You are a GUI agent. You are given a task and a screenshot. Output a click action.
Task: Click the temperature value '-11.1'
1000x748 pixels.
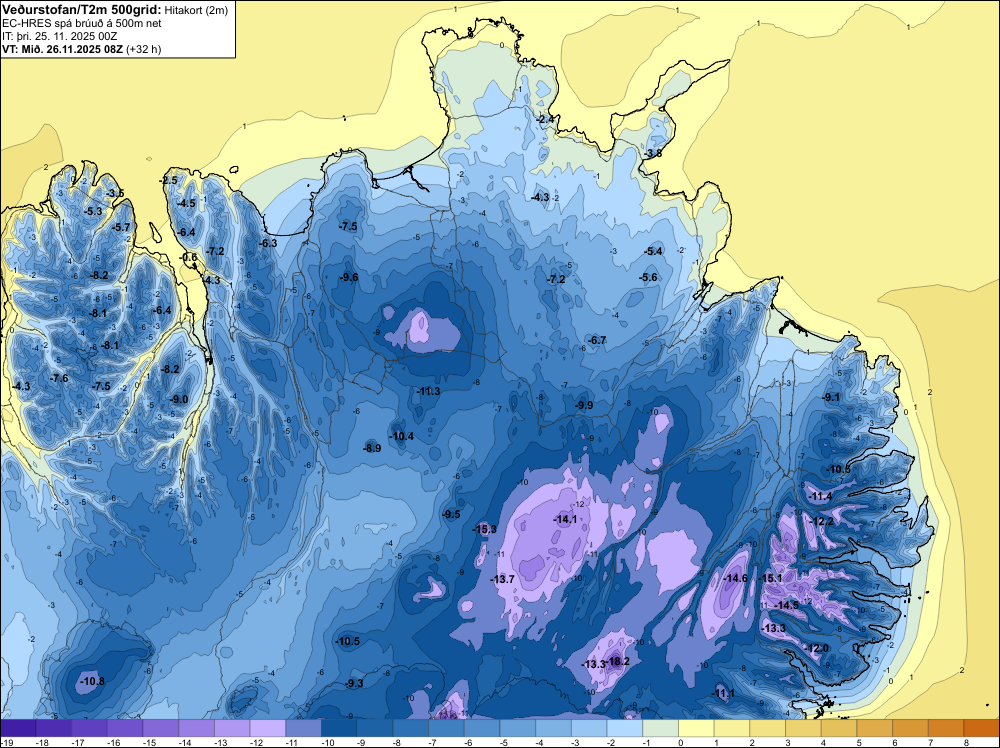(724, 694)
